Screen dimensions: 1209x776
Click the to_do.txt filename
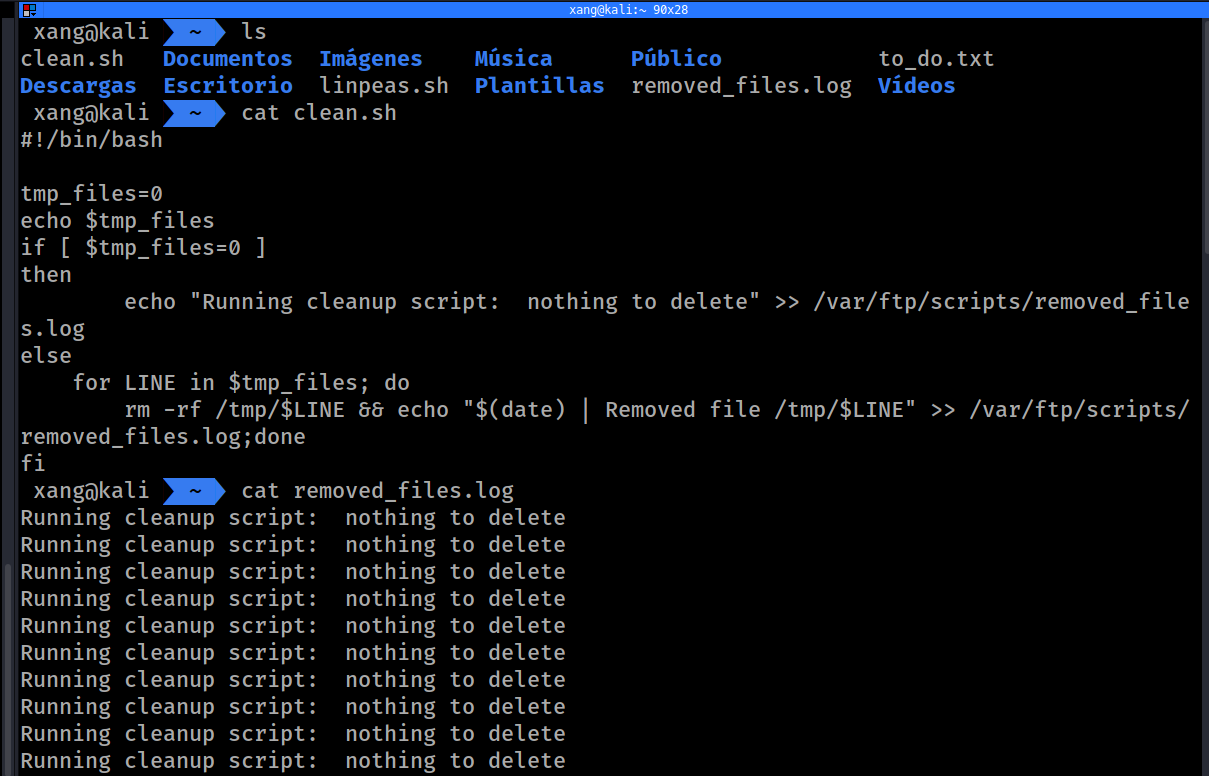pyautogui.click(x=936, y=59)
